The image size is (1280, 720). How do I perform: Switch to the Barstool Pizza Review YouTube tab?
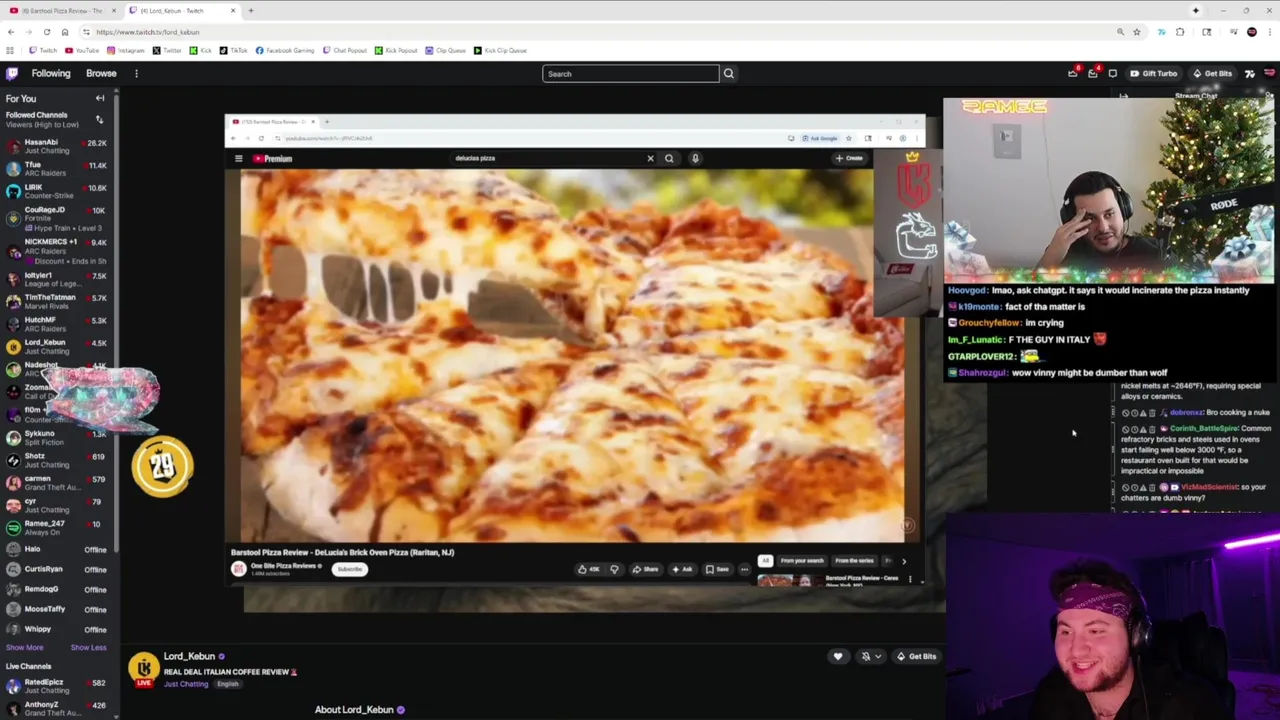(x=62, y=10)
